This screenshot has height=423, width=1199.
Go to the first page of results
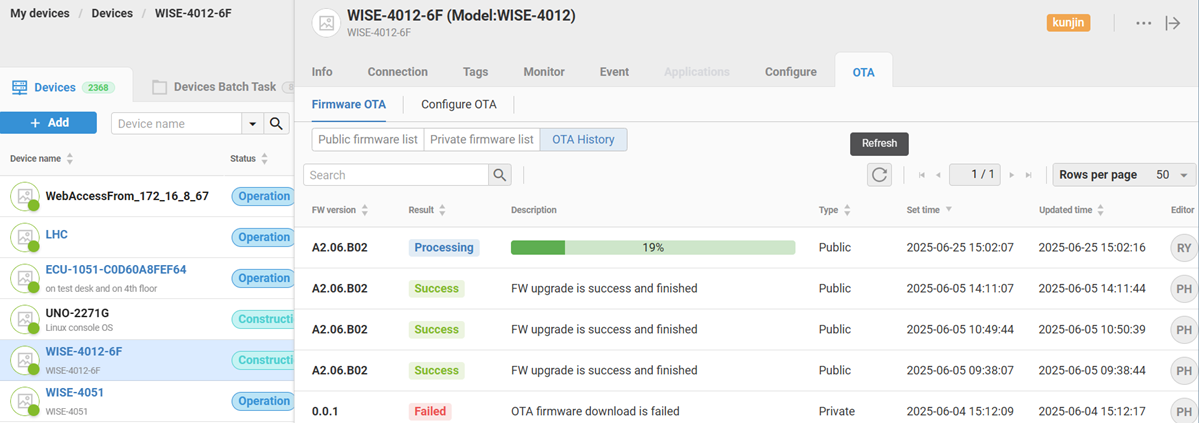(x=922, y=175)
